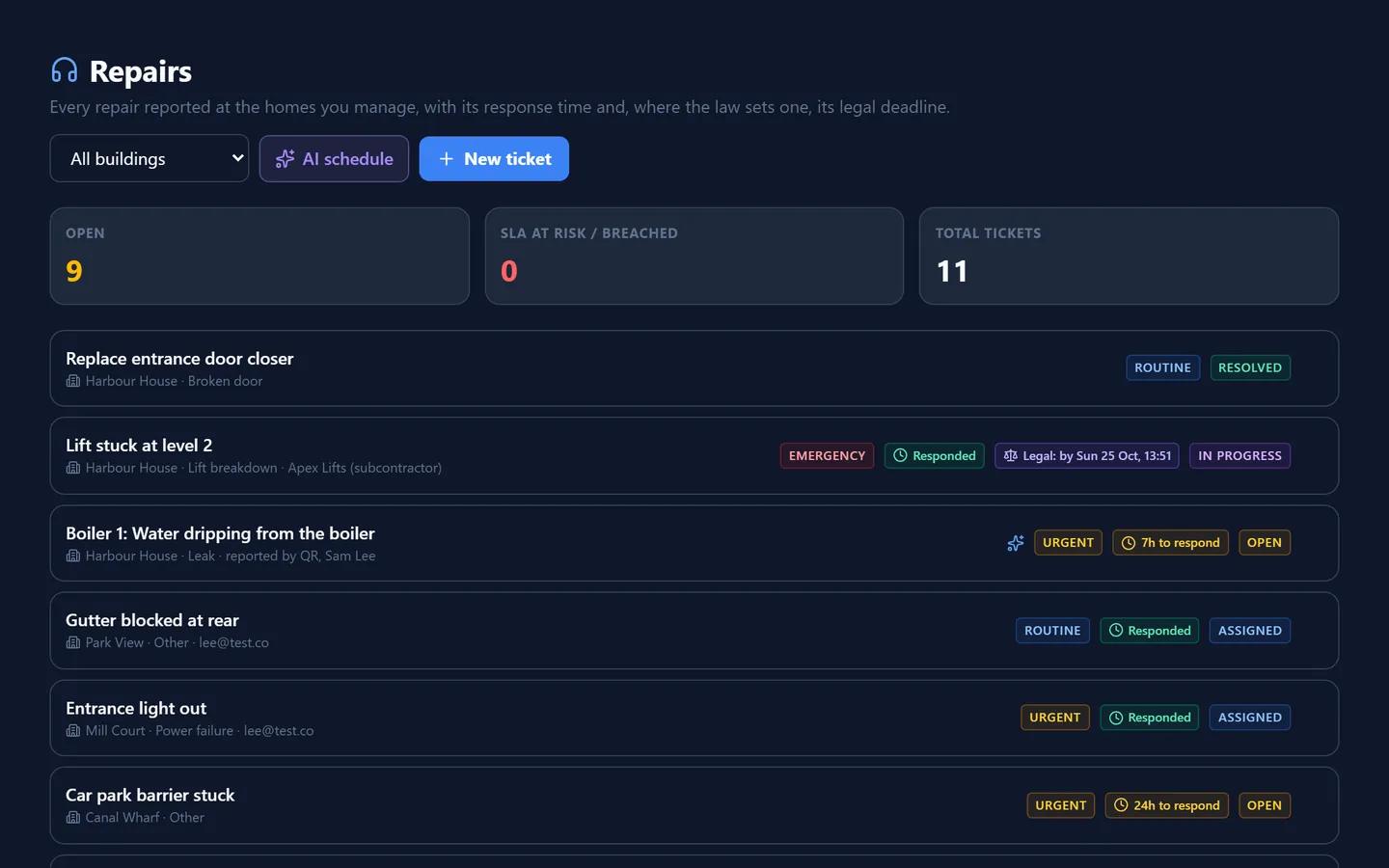Screen dimensions: 1389x868
Task: Click the New ticket button
Action: point(494,159)
